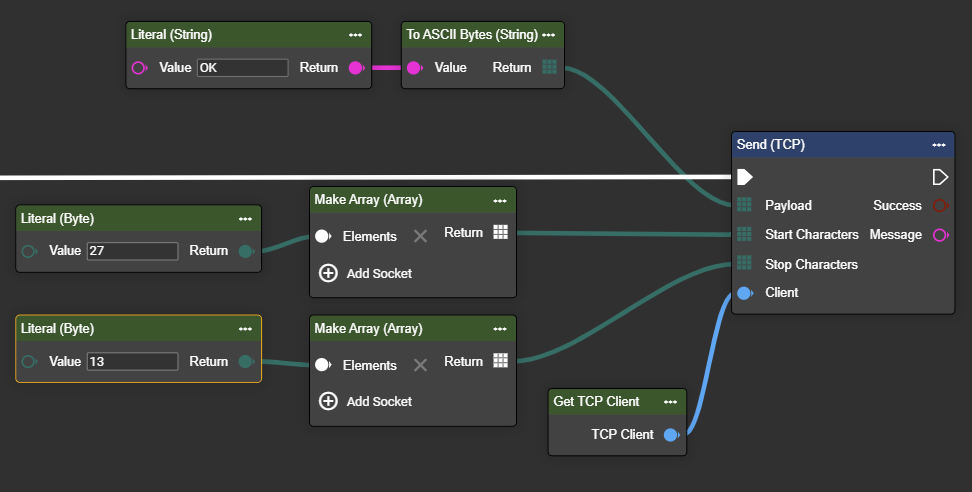
Task: Edit the Value field containing OK
Action: pos(242,68)
